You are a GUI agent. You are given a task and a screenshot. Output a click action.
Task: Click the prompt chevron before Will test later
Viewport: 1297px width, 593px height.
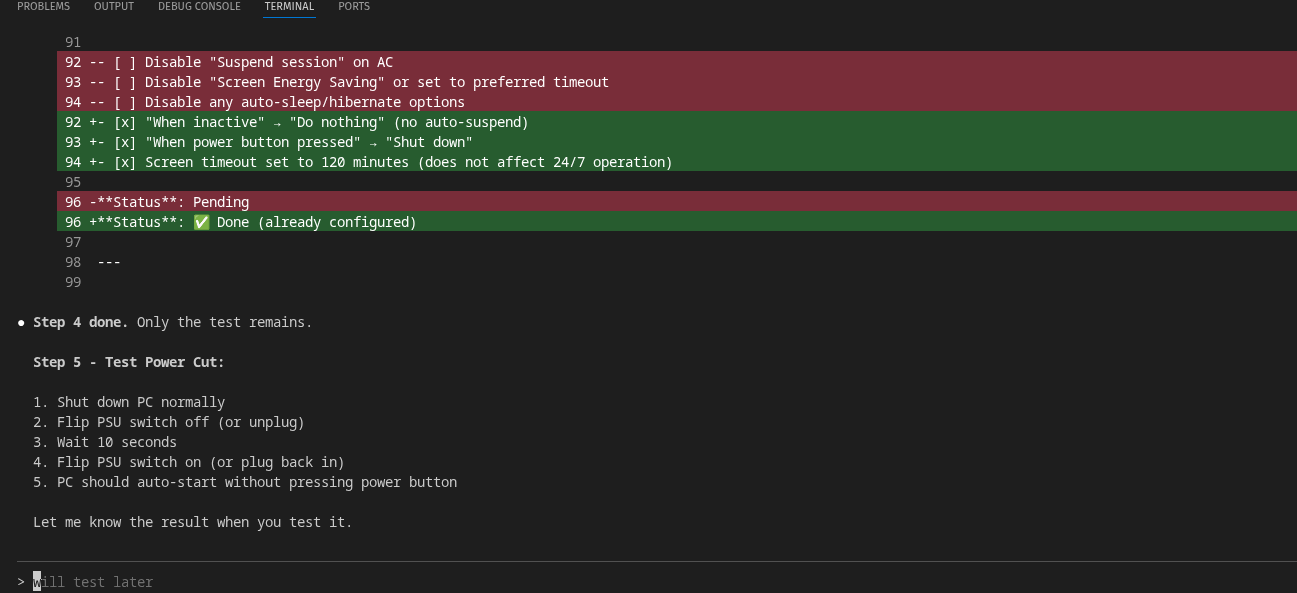tap(21, 582)
